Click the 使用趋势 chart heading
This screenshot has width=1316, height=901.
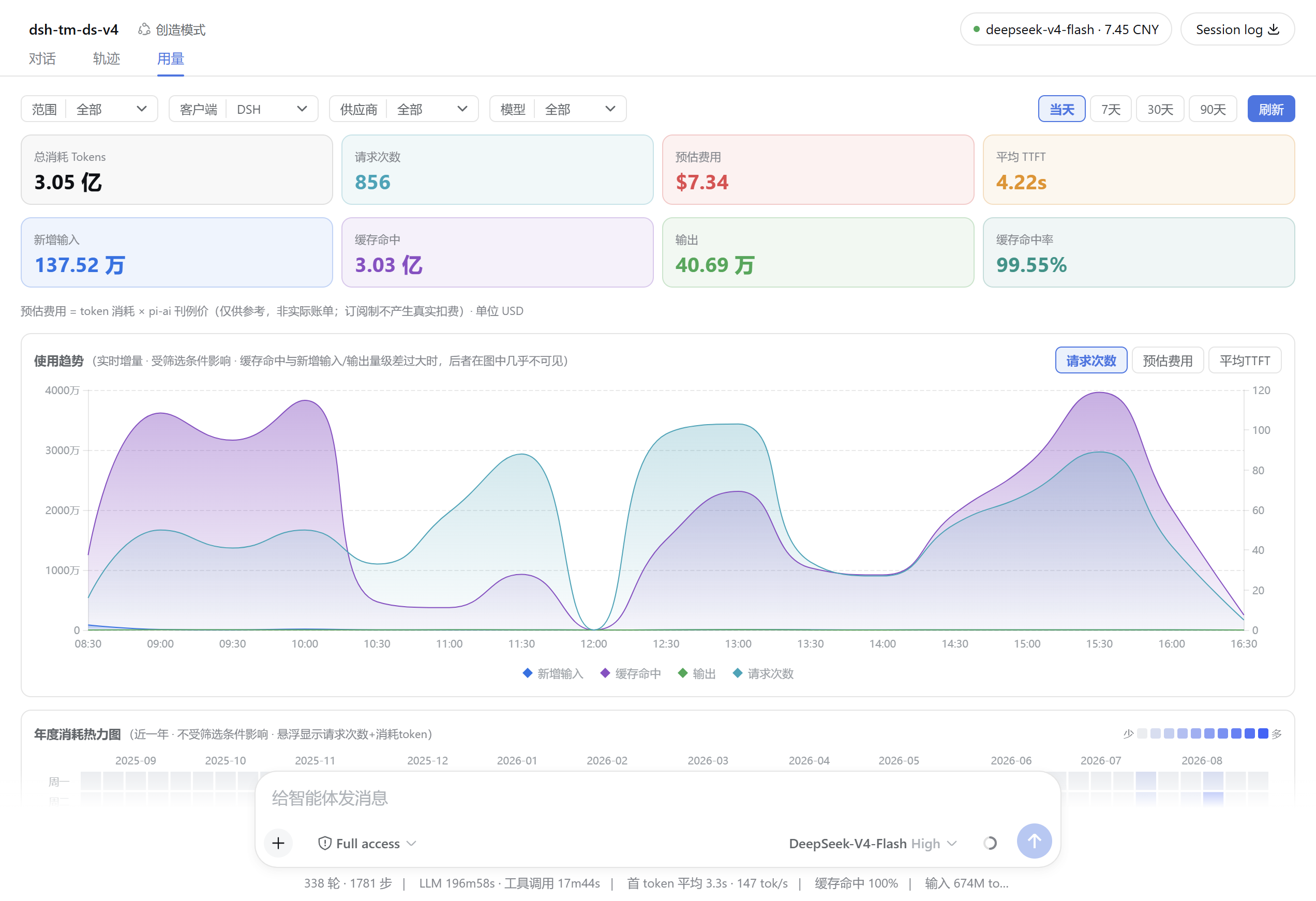(58, 360)
